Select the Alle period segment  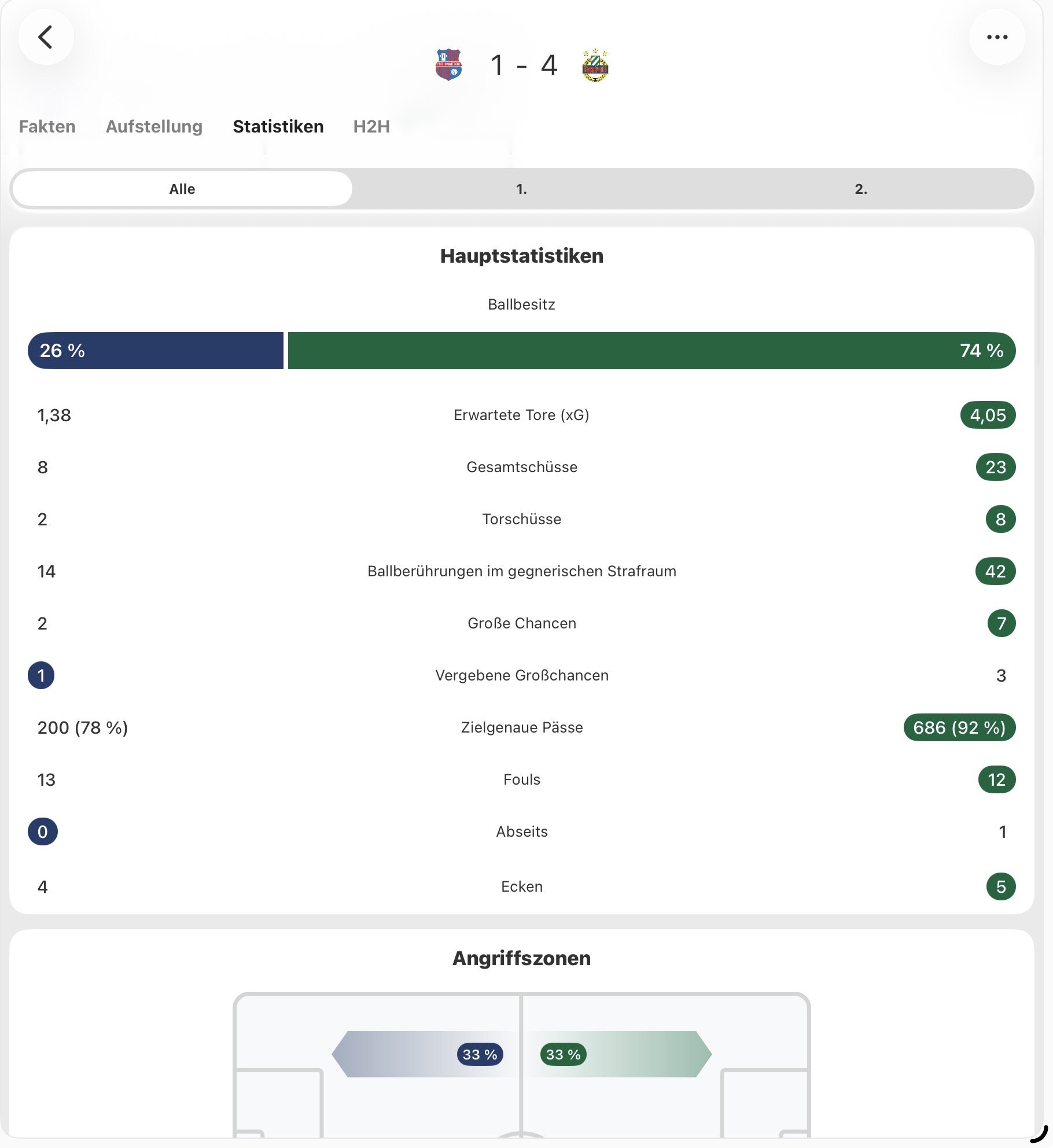tap(182, 189)
